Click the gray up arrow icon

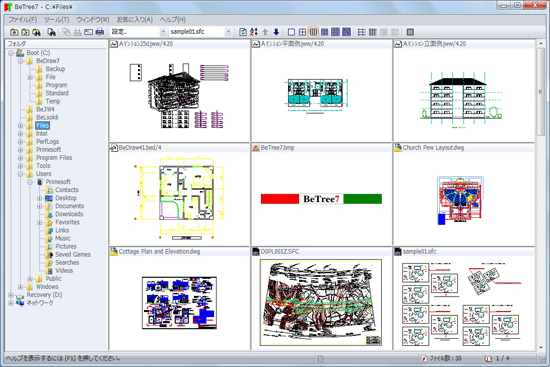click(265, 32)
